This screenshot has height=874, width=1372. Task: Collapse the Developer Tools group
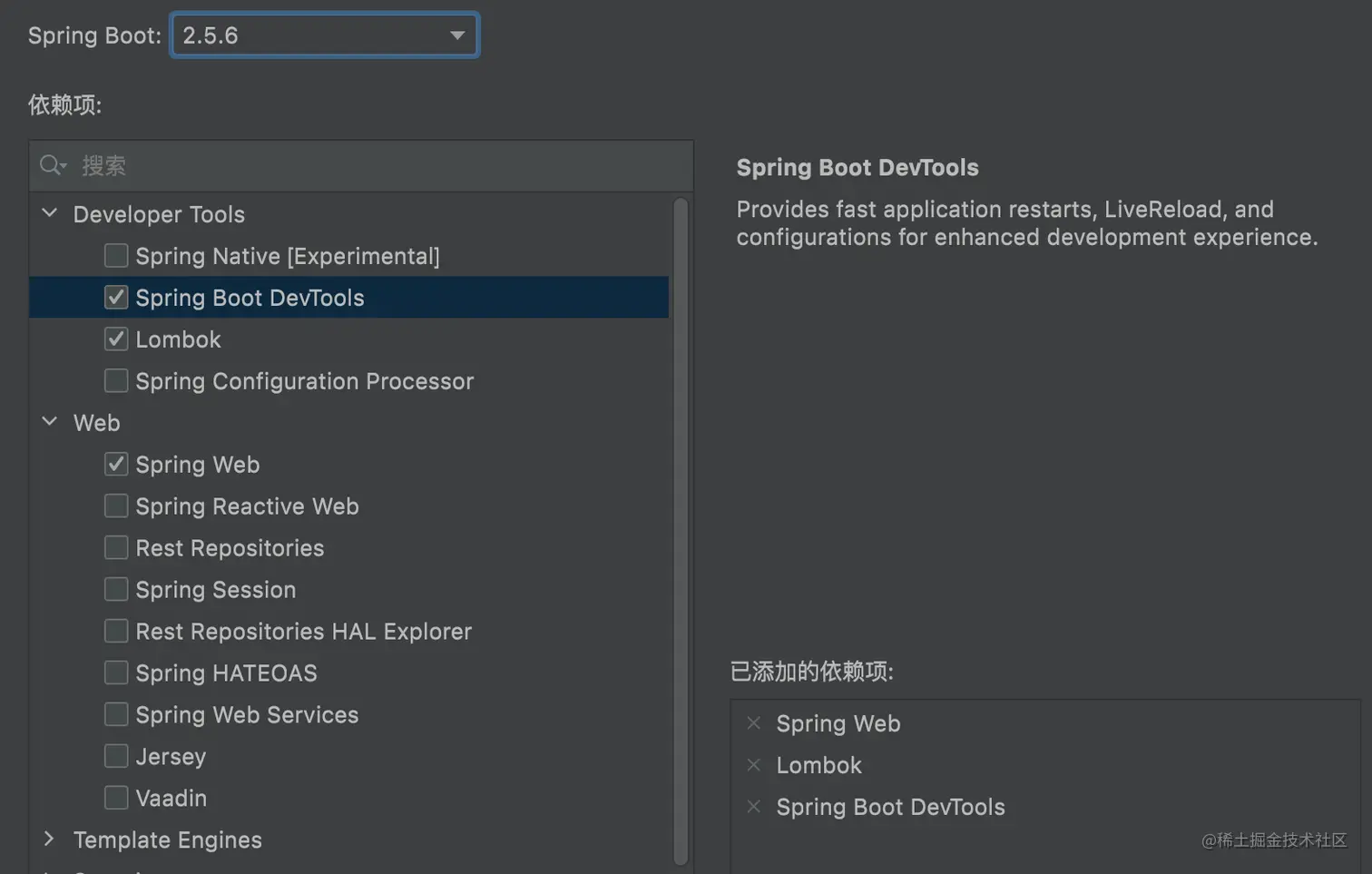(x=50, y=213)
